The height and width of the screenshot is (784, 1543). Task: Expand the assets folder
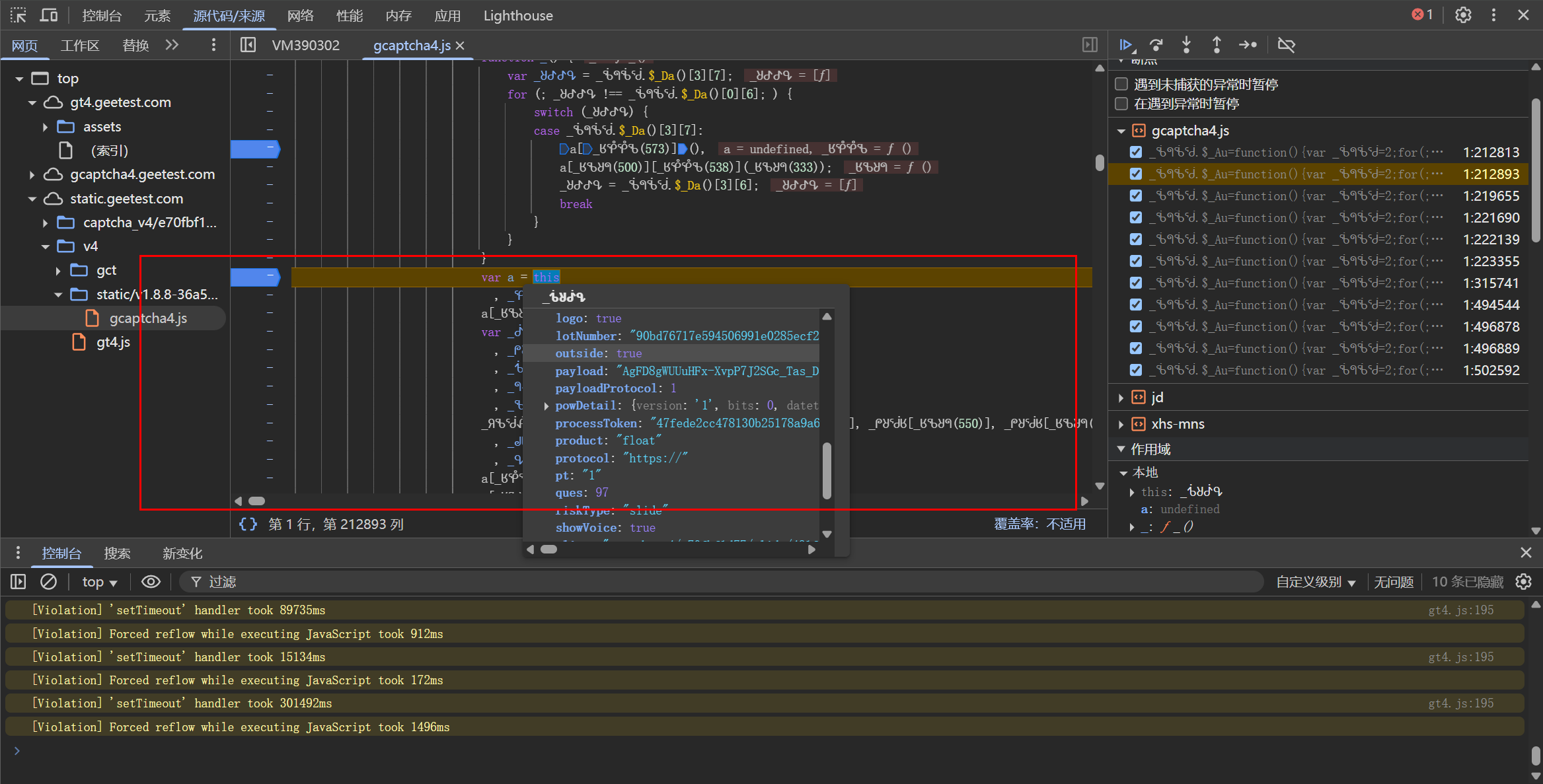tap(45, 127)
